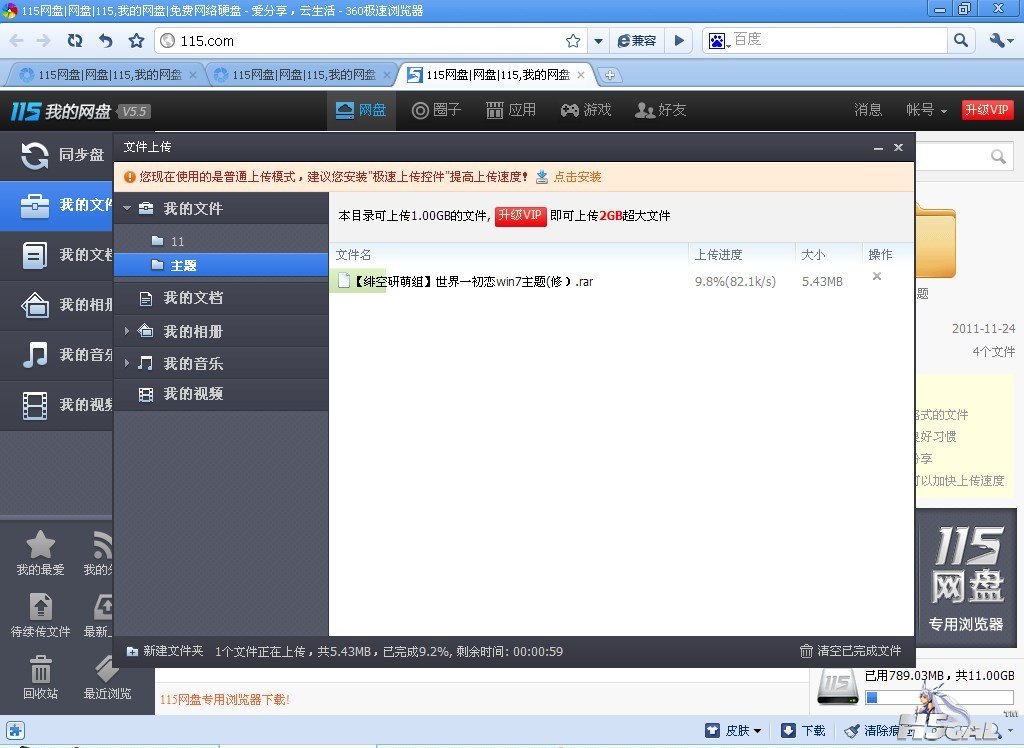Open a new browser tab
Viewport: 1024px width, 748px height.
609,75
